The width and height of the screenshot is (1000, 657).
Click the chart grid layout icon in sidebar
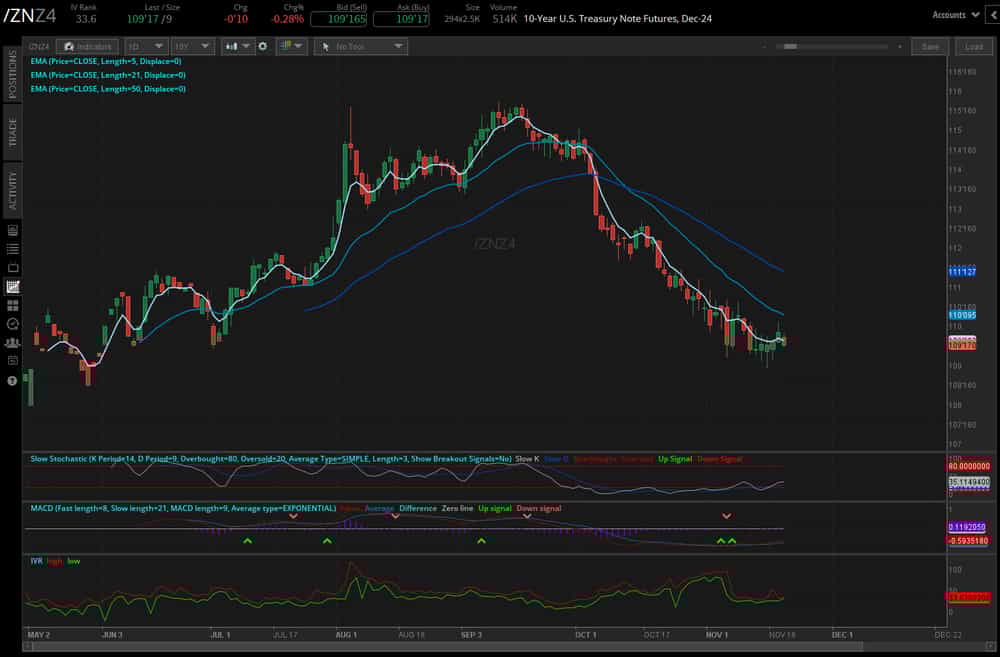12,307
